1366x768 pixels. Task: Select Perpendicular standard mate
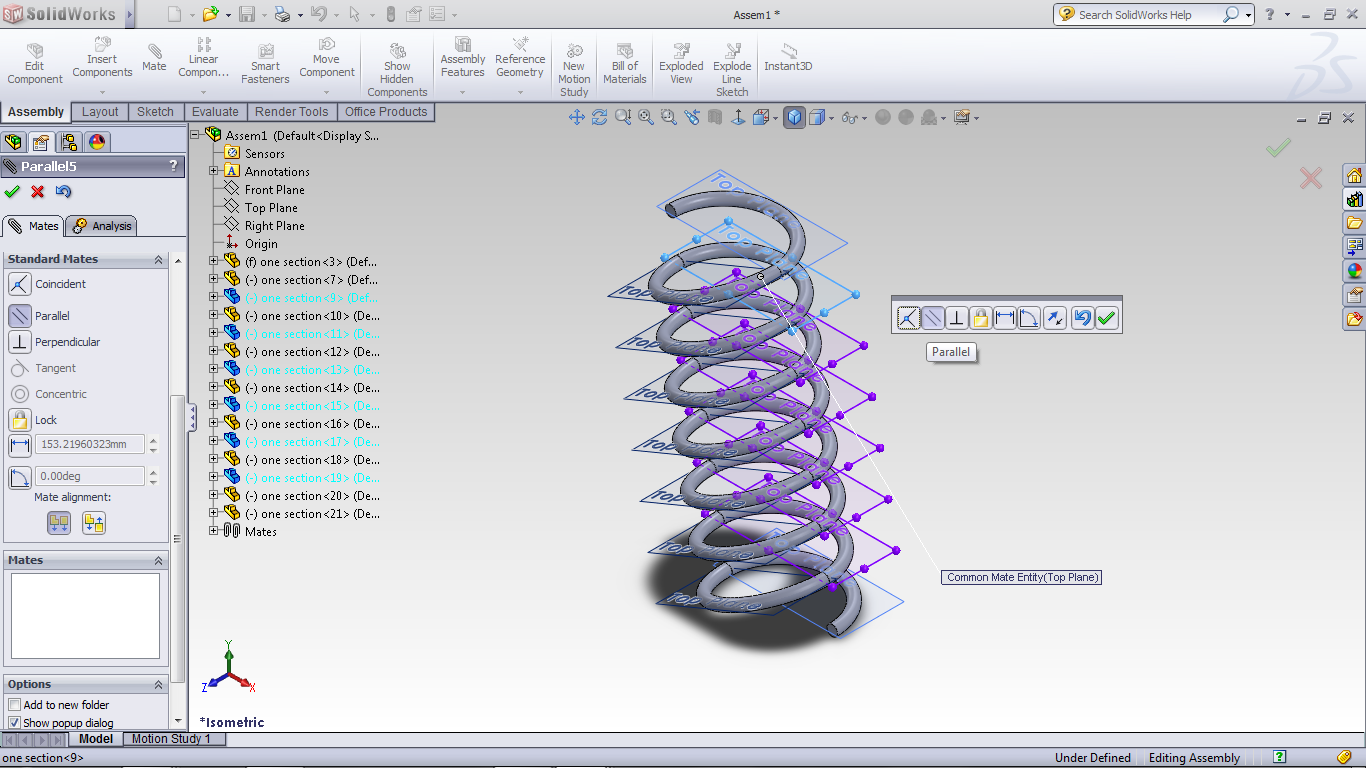coord(55,342)
